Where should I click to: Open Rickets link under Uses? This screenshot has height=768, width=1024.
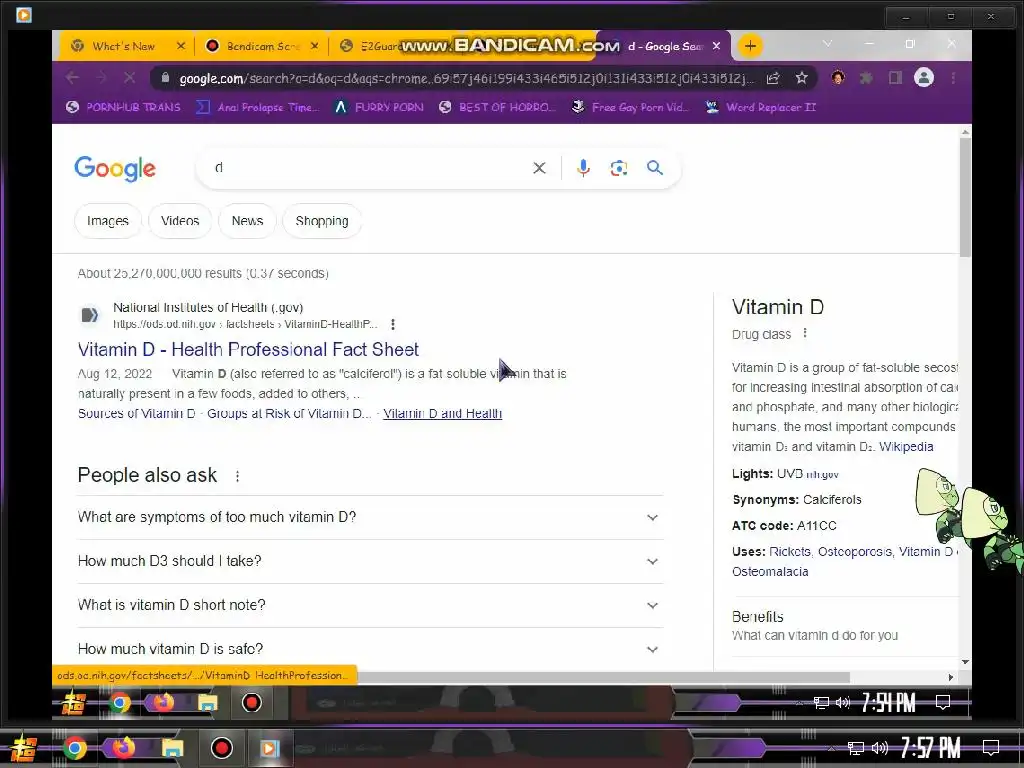[x=790, y=552]
